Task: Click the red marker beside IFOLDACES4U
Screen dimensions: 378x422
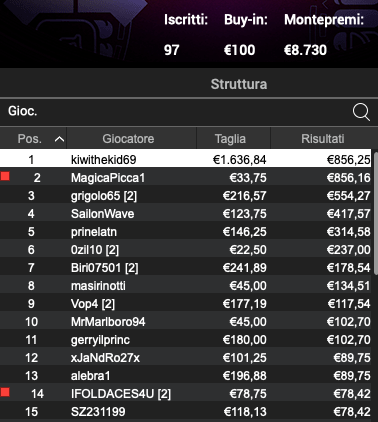Action: pos(5,392)
